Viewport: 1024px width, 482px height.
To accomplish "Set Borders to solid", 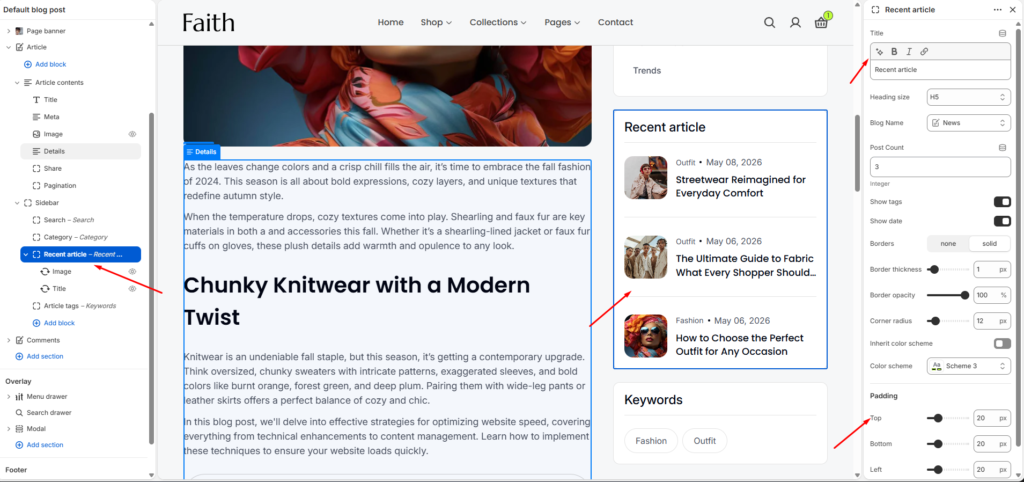I will 989,244.
